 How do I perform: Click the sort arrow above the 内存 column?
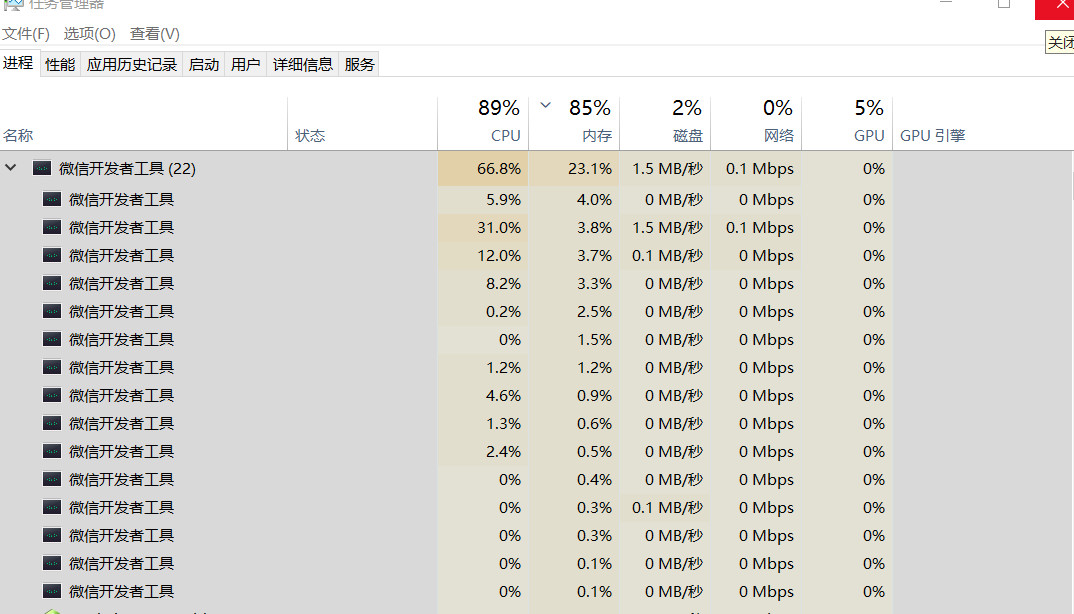[x=545, y=105]
